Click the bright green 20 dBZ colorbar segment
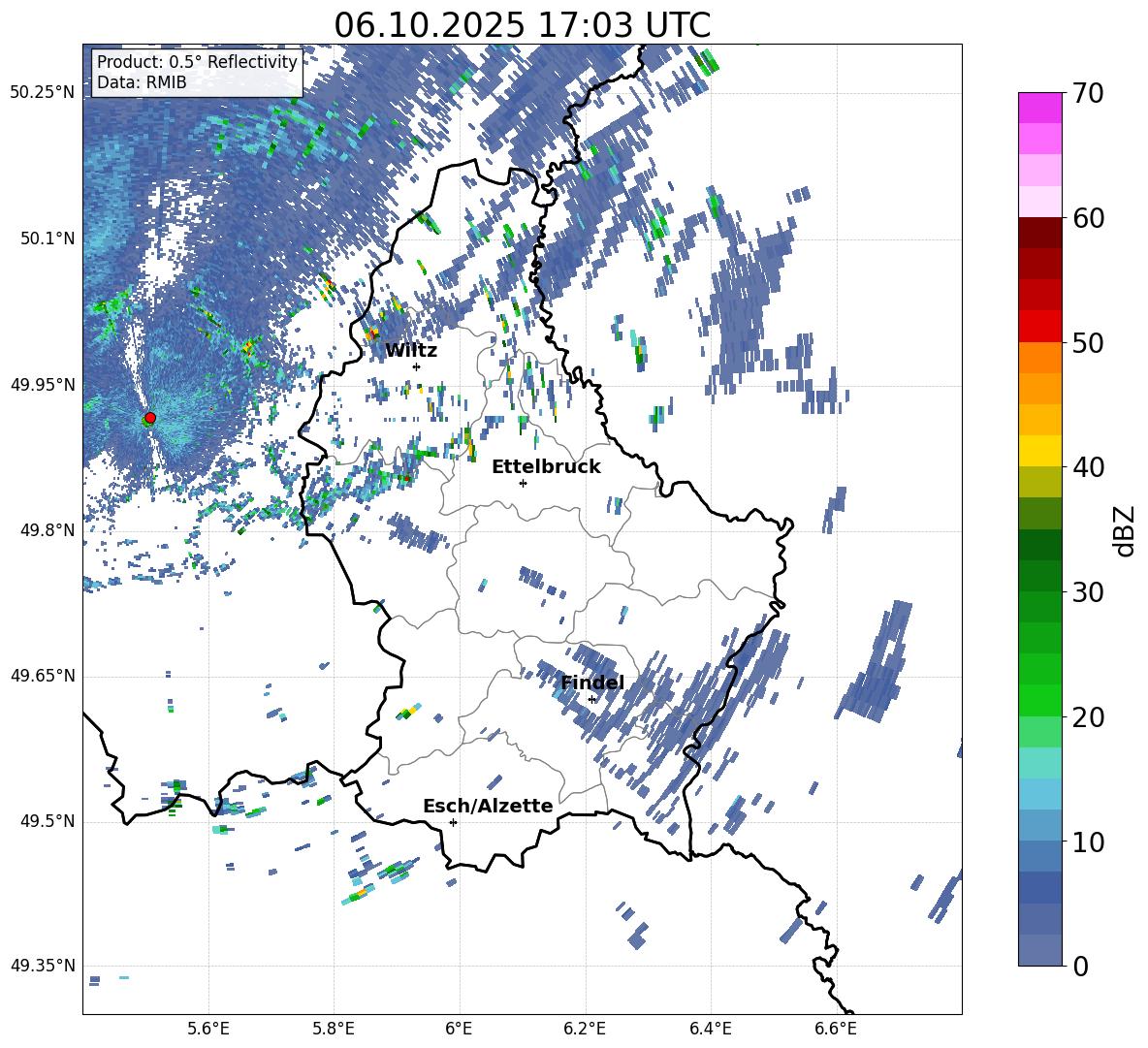1148x1048 pixels. point(1039,700)
